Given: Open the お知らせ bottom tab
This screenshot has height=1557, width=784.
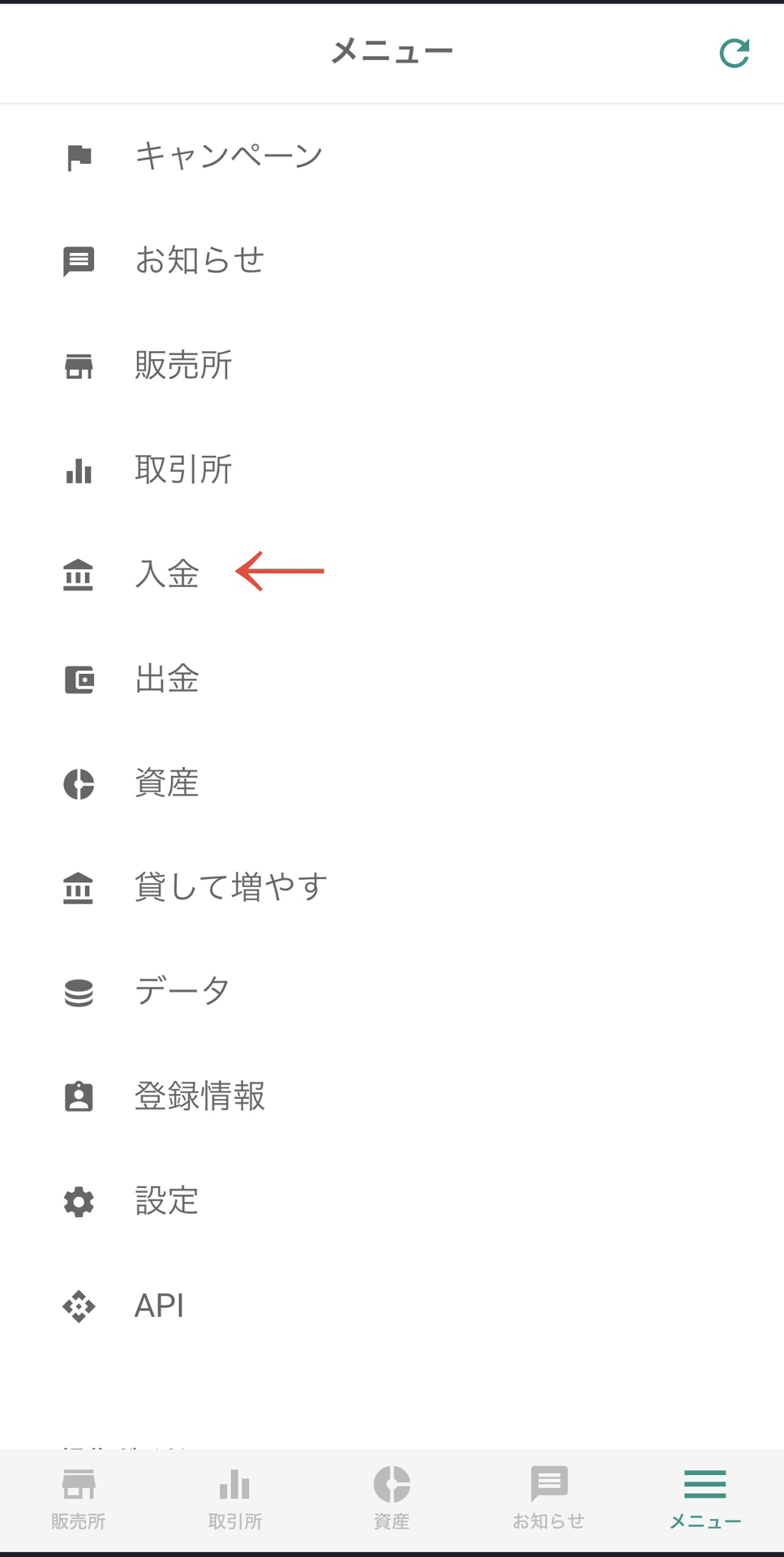Looking at the screenshot, I should [x=548, y=1499].
